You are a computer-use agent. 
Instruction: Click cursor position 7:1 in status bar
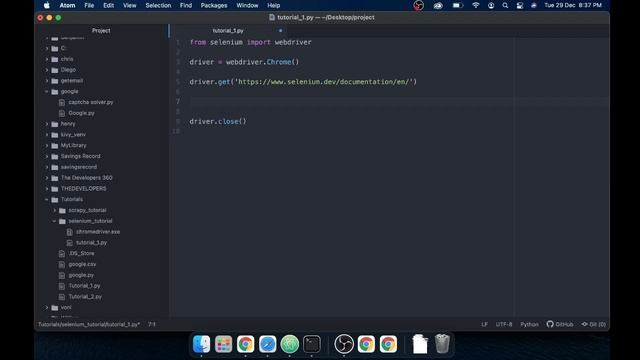[x=152, y=324]
